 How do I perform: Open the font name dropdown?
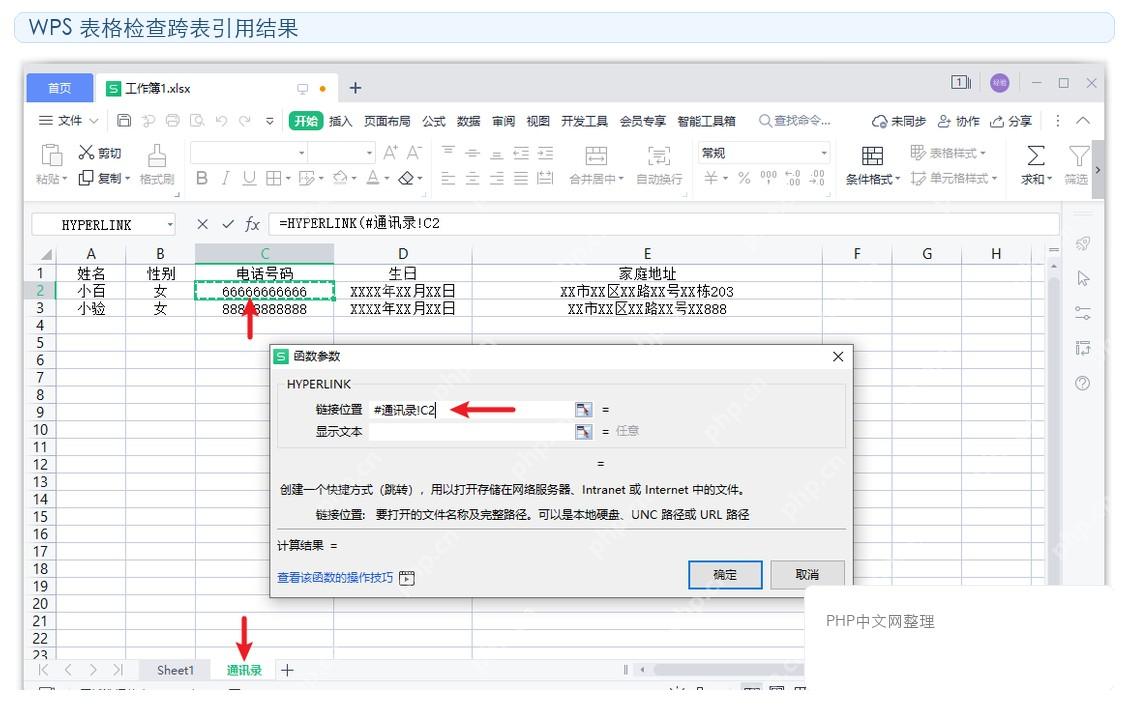coord(301,152)
